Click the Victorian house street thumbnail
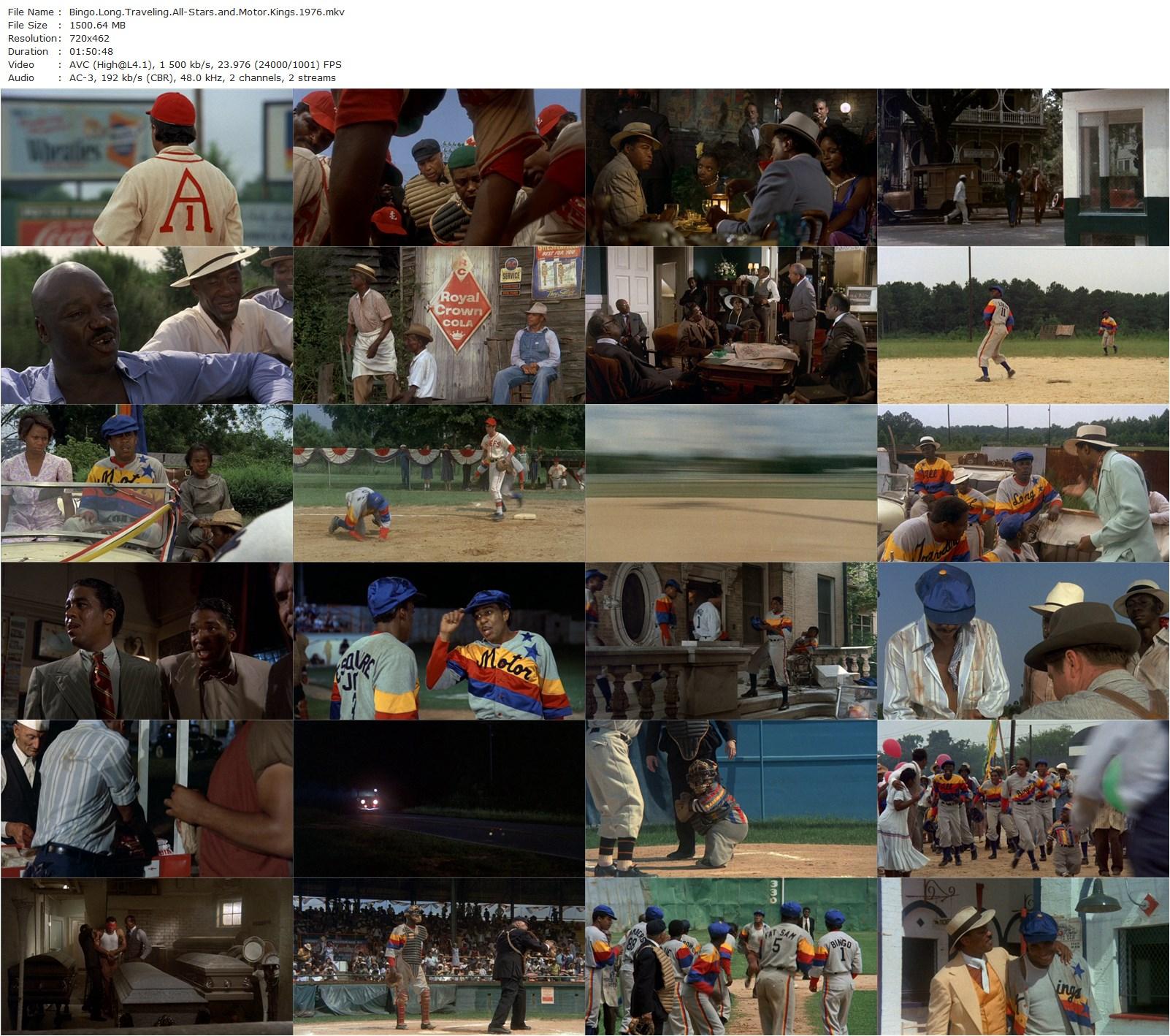1170x1036 pixels. (1022, 167)
